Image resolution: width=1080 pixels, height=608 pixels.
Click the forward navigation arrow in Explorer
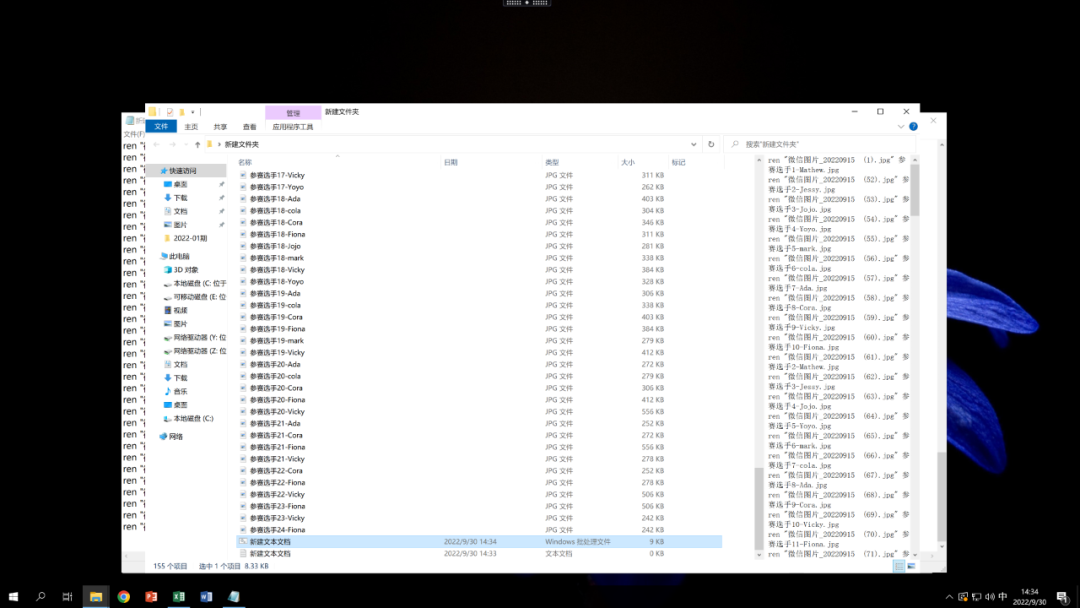pyautogui.click(x=172, y=145)
